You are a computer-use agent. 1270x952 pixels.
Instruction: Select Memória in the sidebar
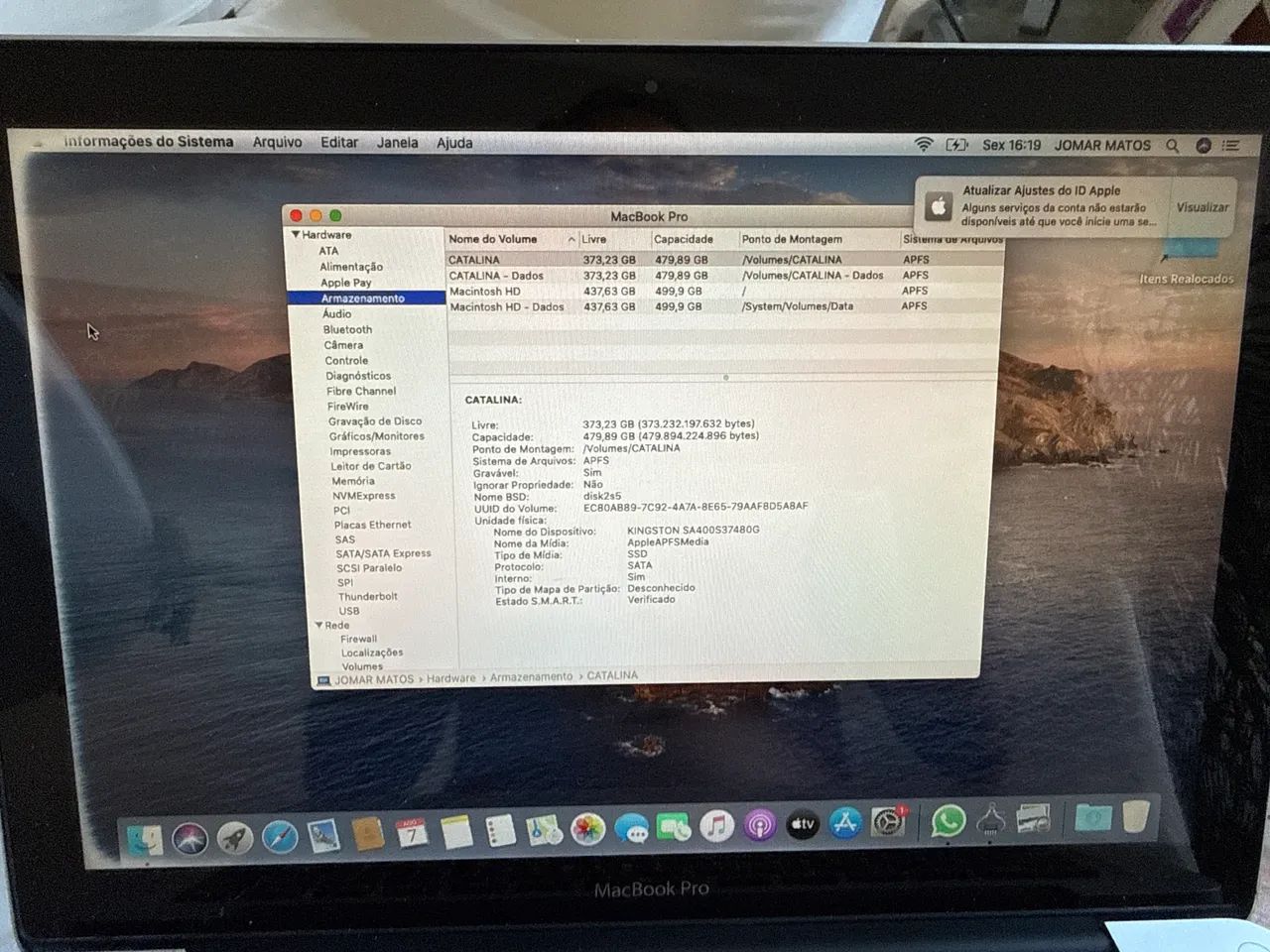[x=353, y=481]
